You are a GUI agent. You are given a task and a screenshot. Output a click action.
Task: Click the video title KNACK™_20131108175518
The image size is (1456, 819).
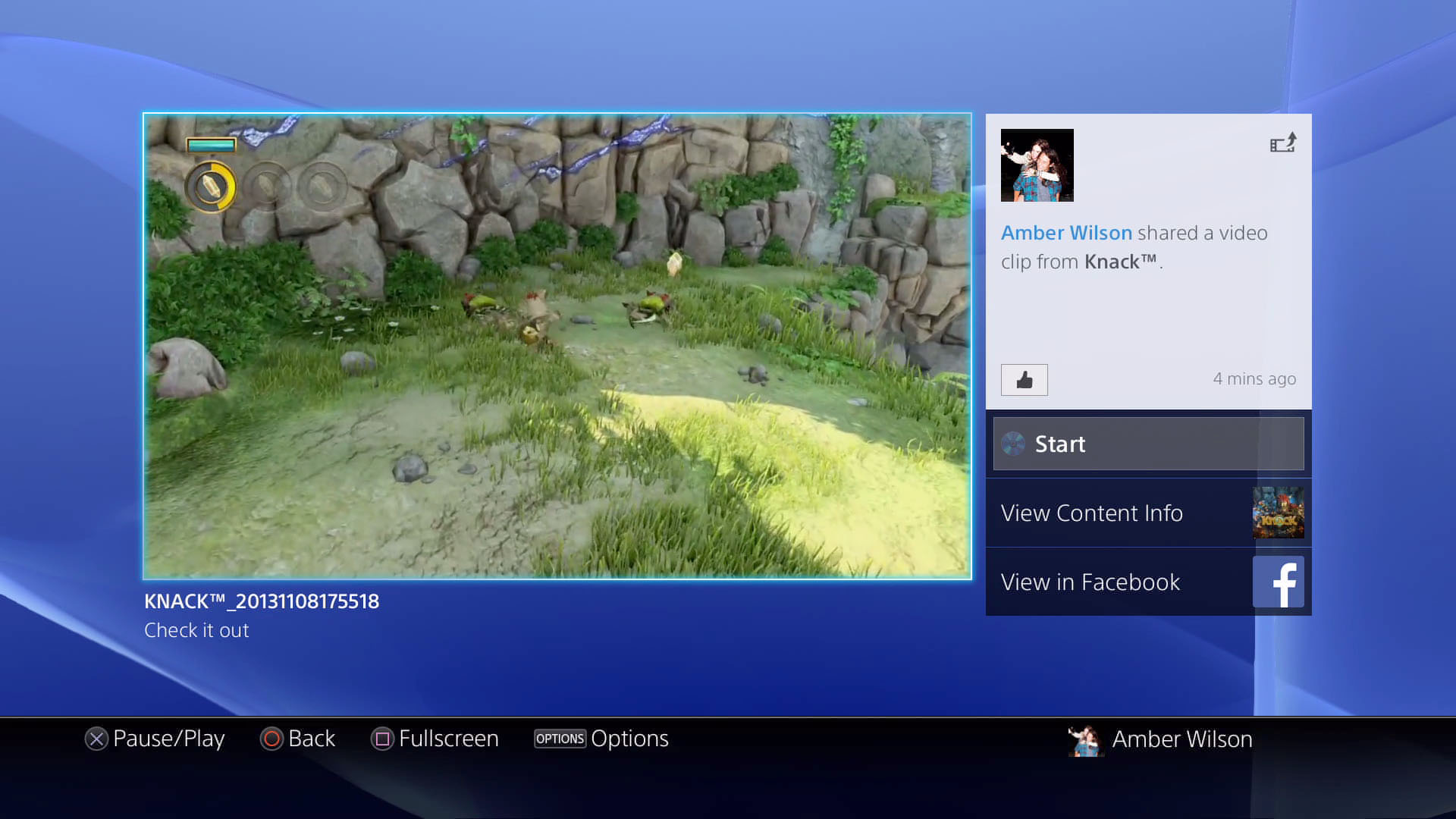pyautogui.click(x=262, y=601)
